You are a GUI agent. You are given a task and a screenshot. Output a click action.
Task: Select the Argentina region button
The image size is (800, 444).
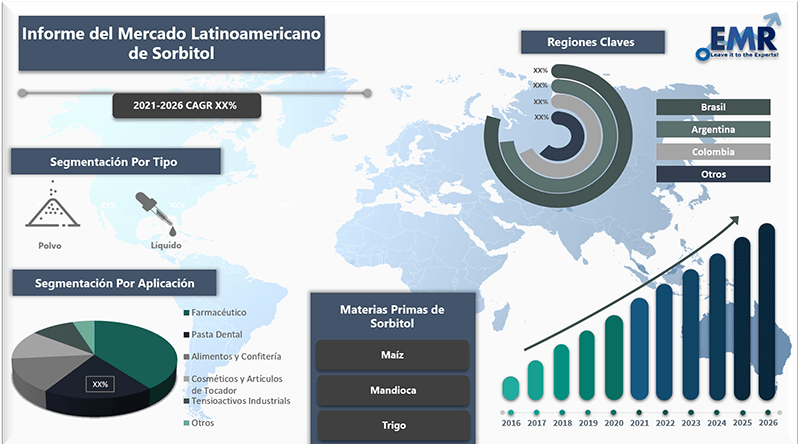point(713,129)
